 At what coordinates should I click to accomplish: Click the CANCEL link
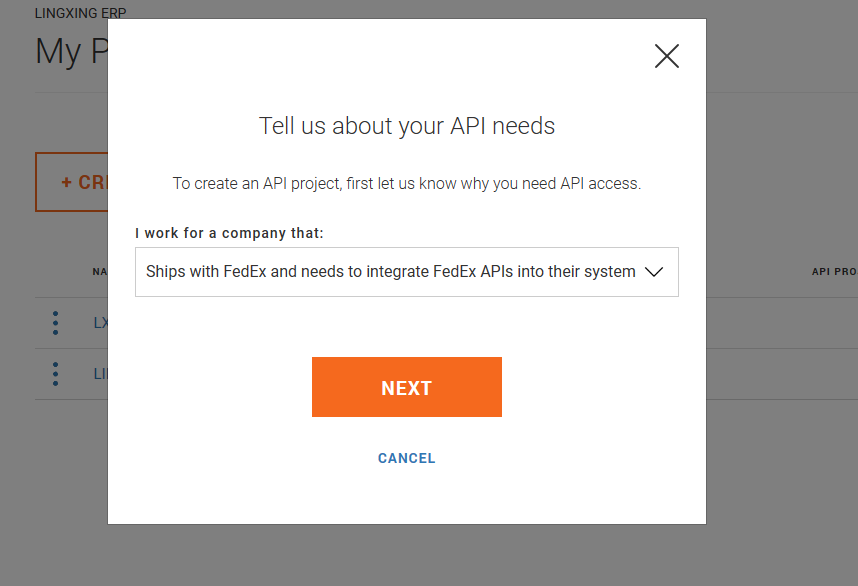click(406, 458)
